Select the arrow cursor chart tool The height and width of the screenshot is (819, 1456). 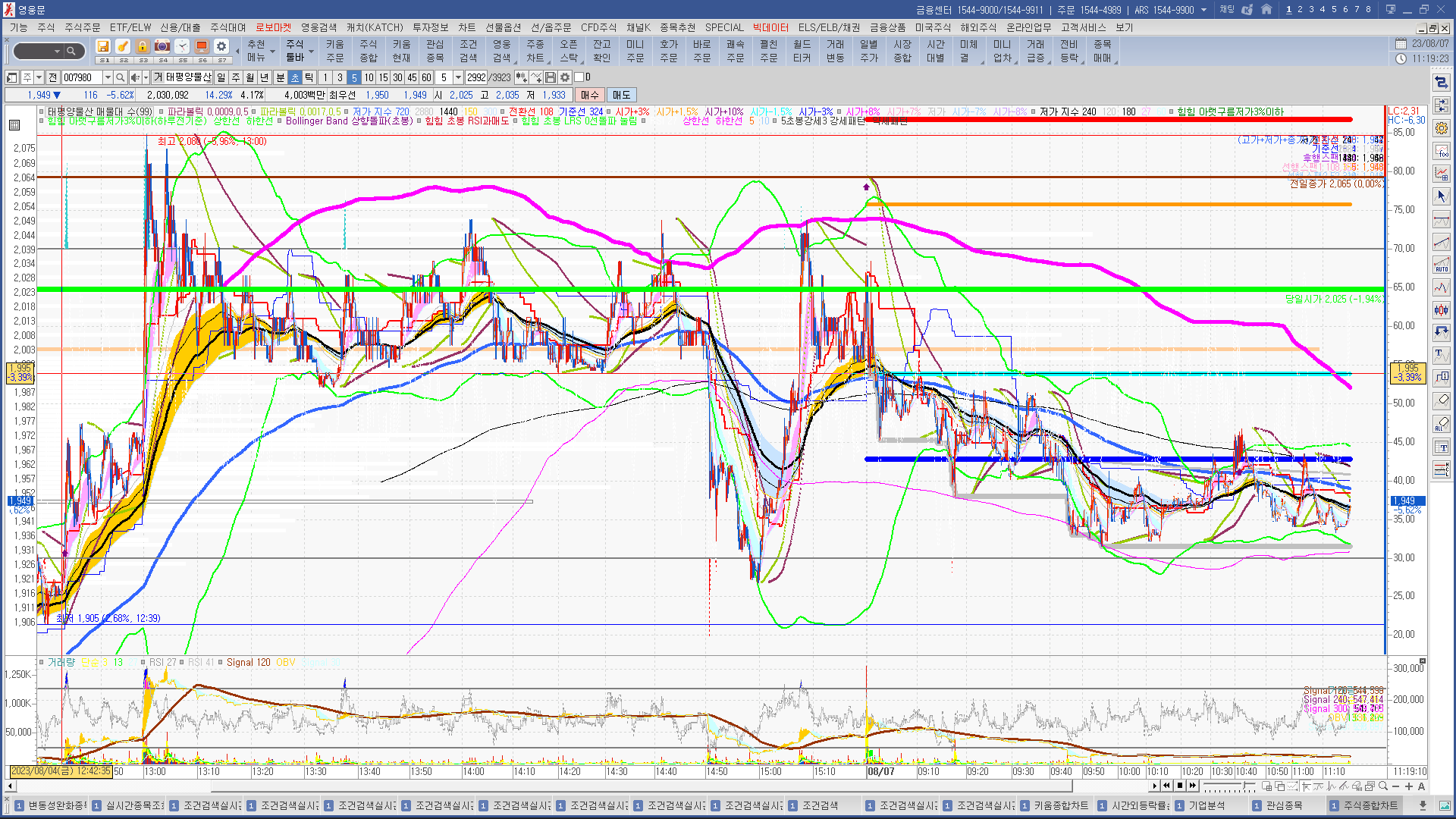pos(1442,196)
